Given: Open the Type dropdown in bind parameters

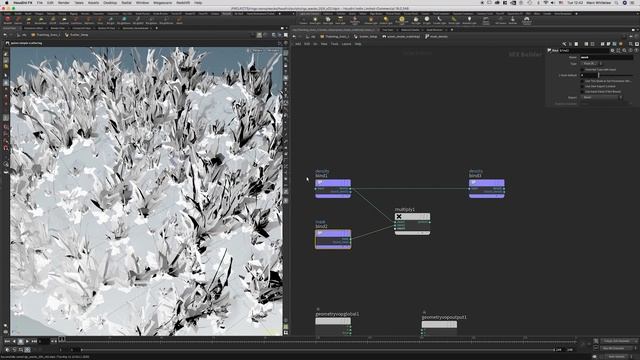Looking at the screenshot, I should click(591, 63).
